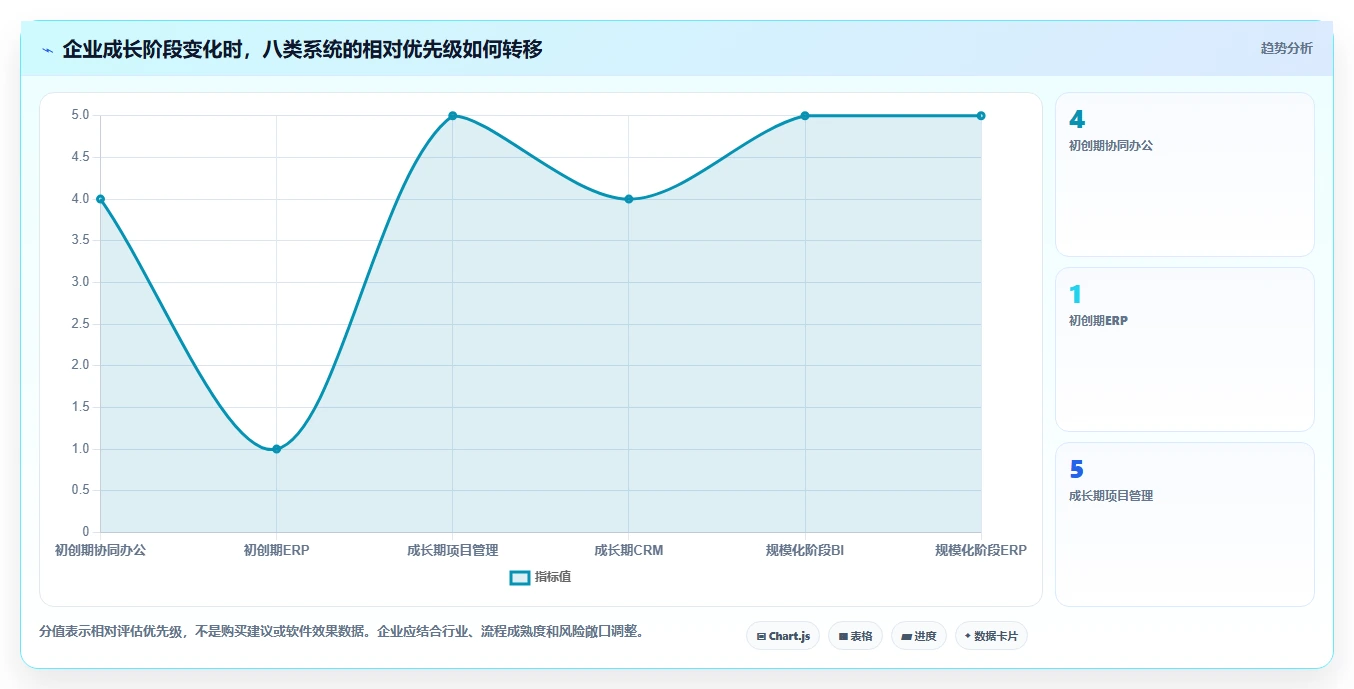Image resolution: width=1354 pixels, height=689 pixels.
Task: Click the data point for 规模化阶段BI
Action: 805,116
